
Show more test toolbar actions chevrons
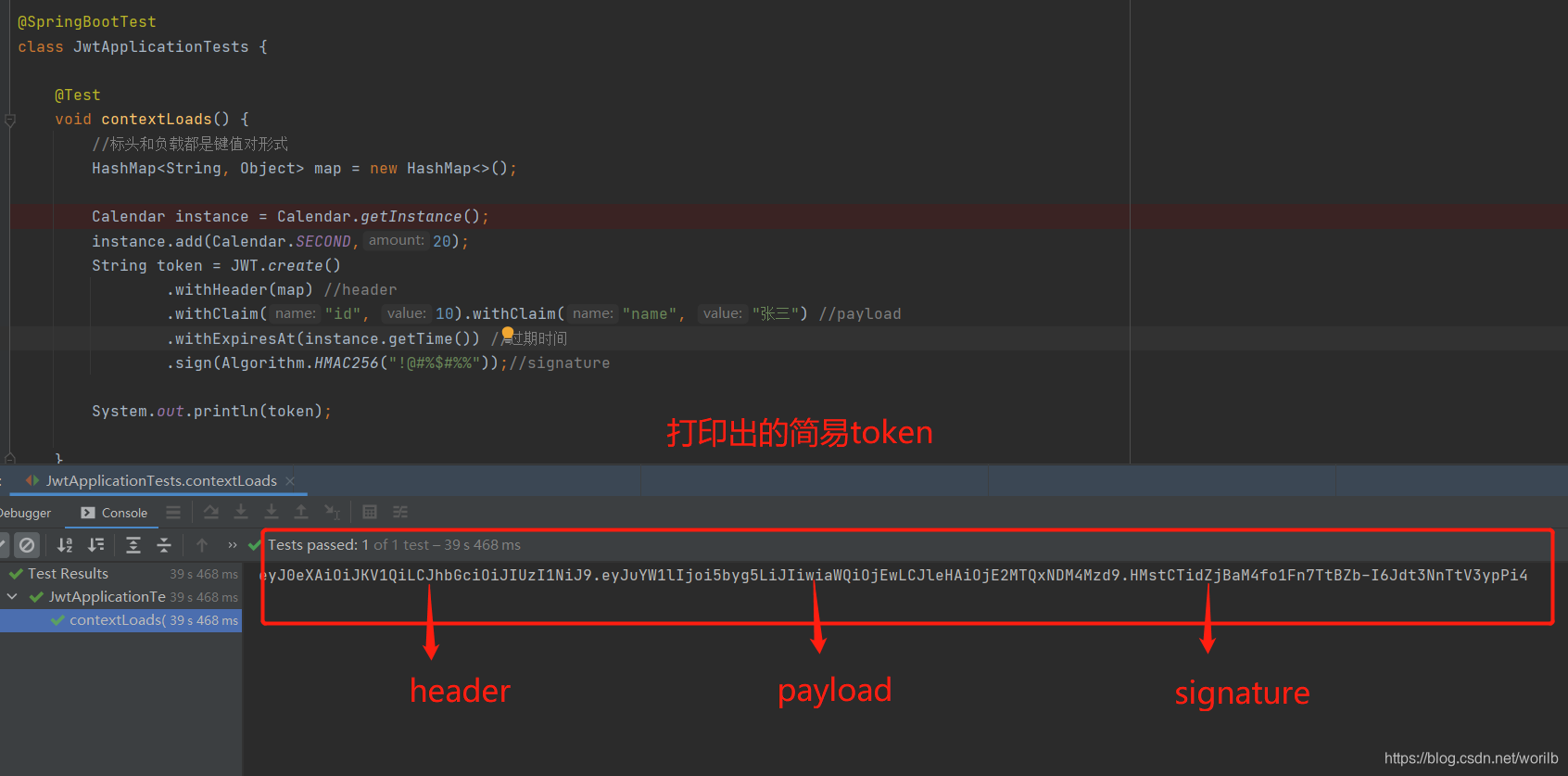pos(233,545)
